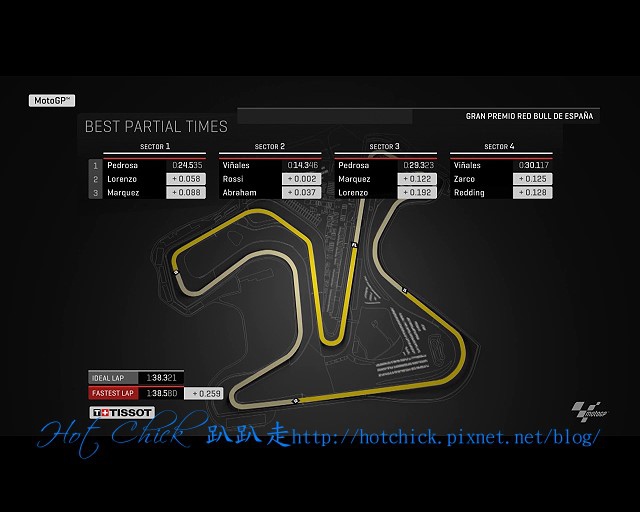Click Lorenzo in Sector 3
The width and height of the screenshot is (640, 512).
[353, 193]
